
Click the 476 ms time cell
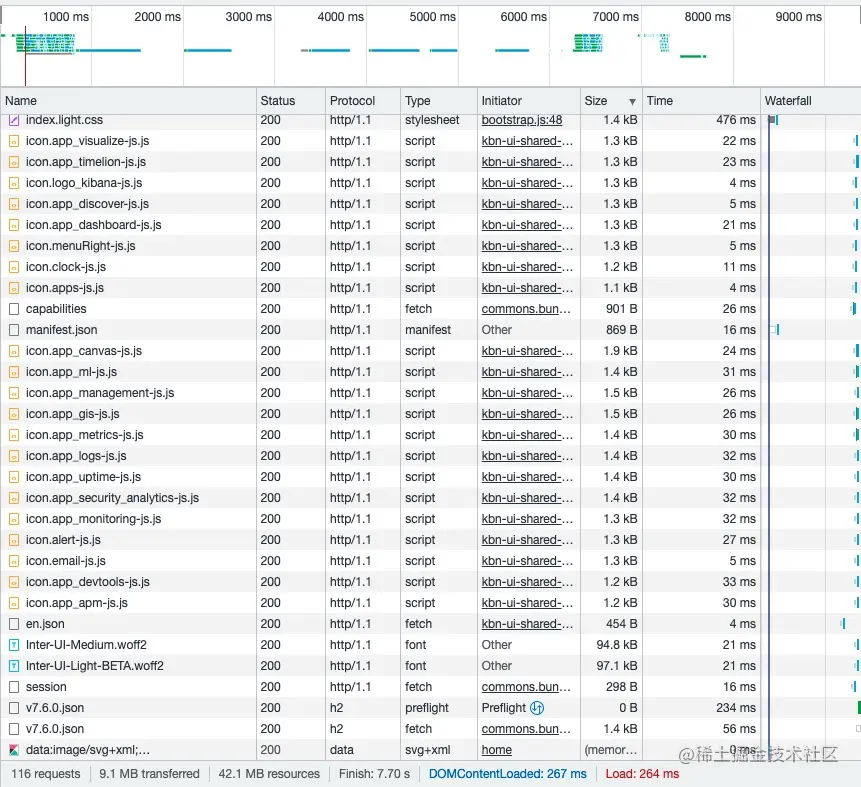click(736, 120)
